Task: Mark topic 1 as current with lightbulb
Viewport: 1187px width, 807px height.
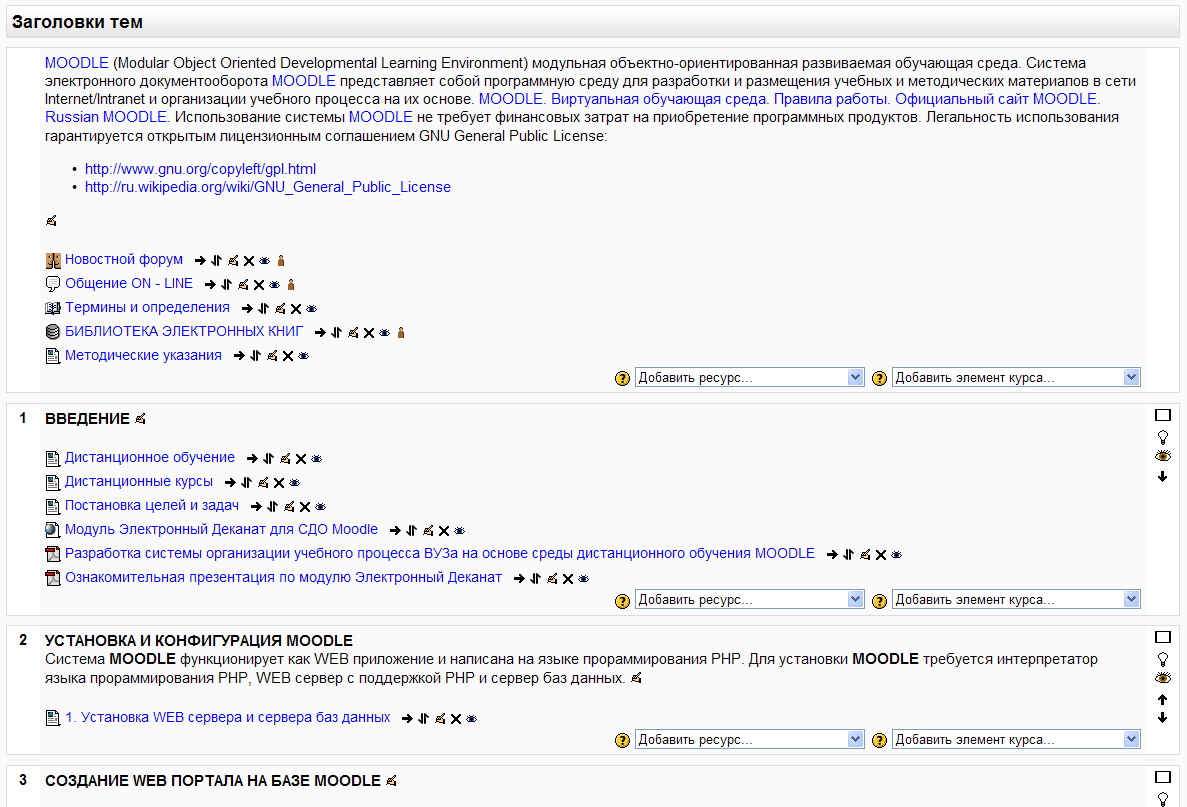Action: point(1163,438)
